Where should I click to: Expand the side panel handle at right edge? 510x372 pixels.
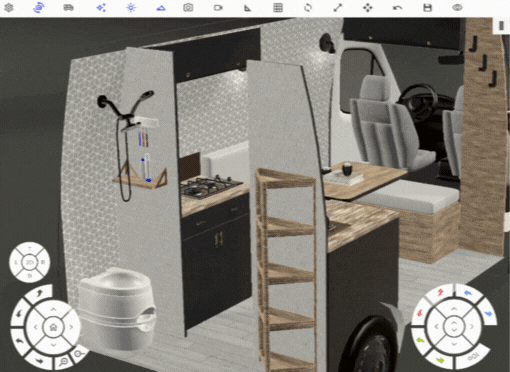pyautogui.click(x=501, y=26)
